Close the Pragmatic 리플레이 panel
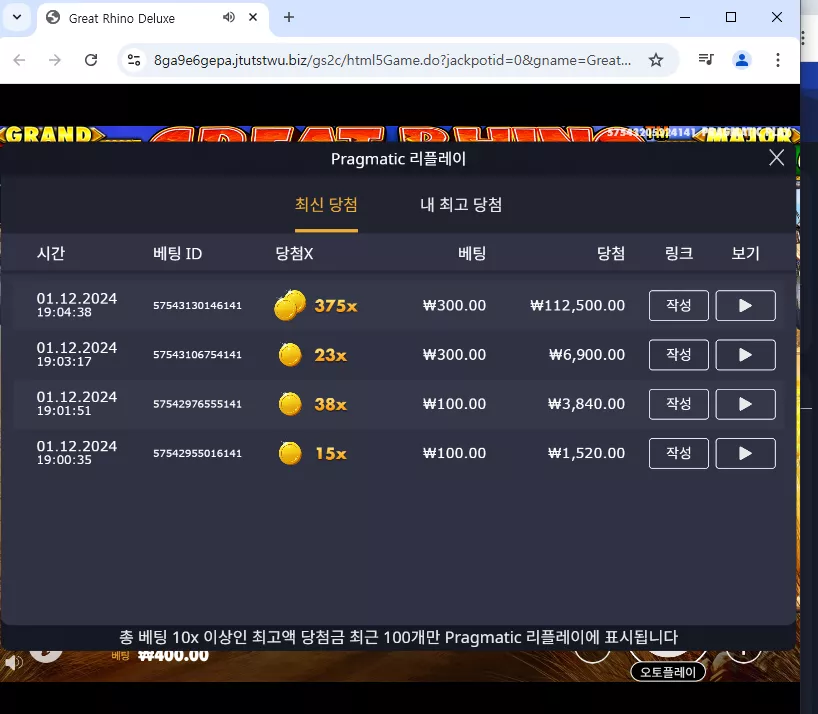This screenshot has height=714, width=818. [x=776, y=158]
